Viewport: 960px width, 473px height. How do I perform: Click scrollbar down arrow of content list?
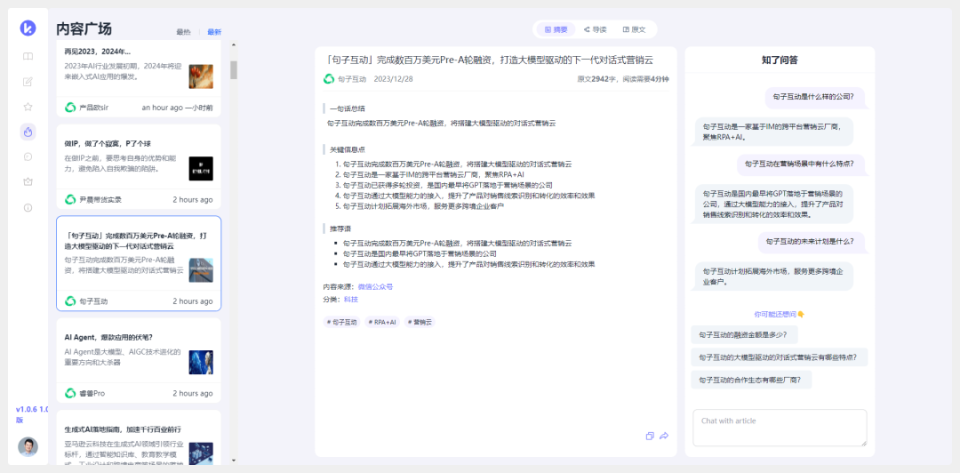pyautogui.click(x=234, y=460)
